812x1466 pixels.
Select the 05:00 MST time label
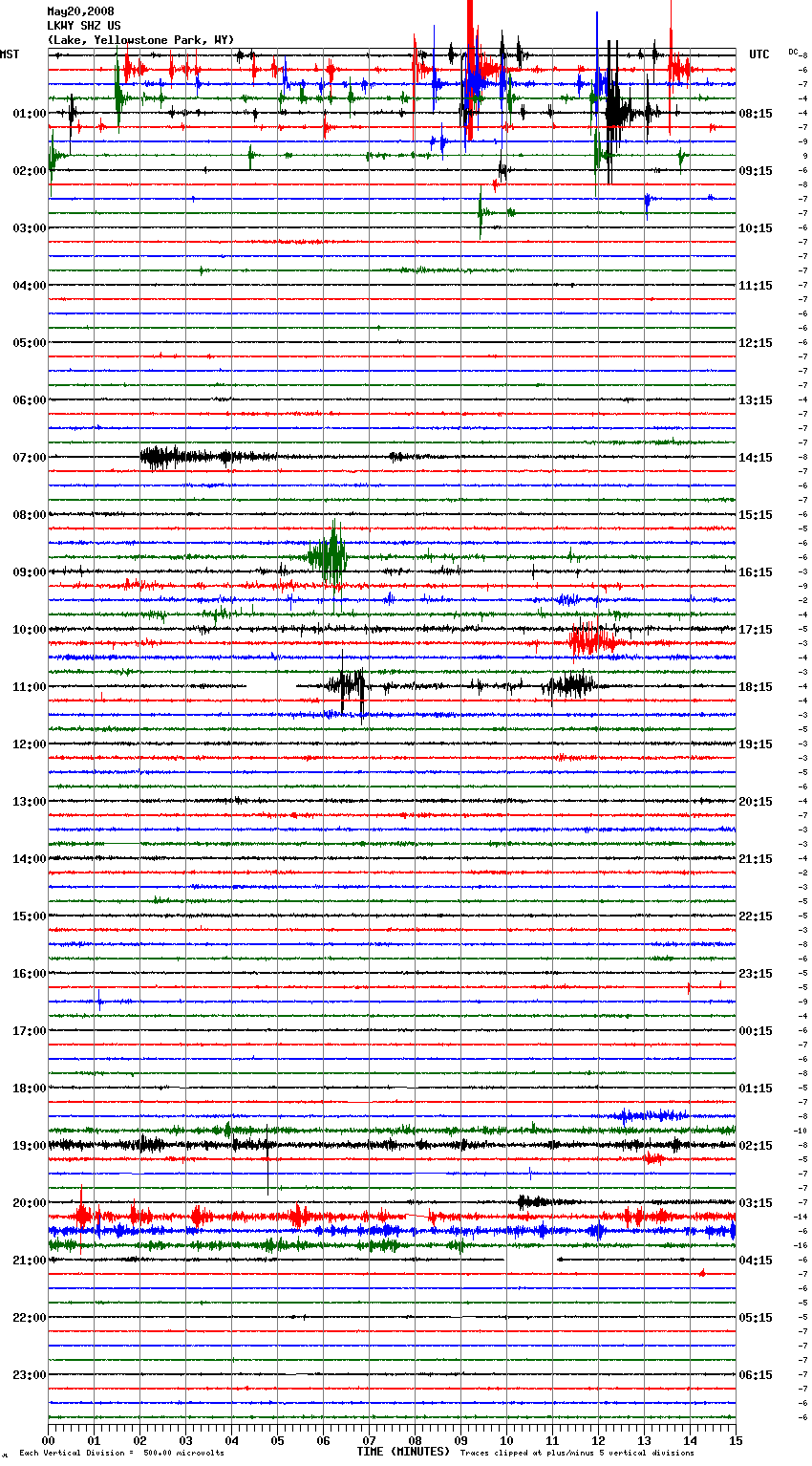click(30, 343)
